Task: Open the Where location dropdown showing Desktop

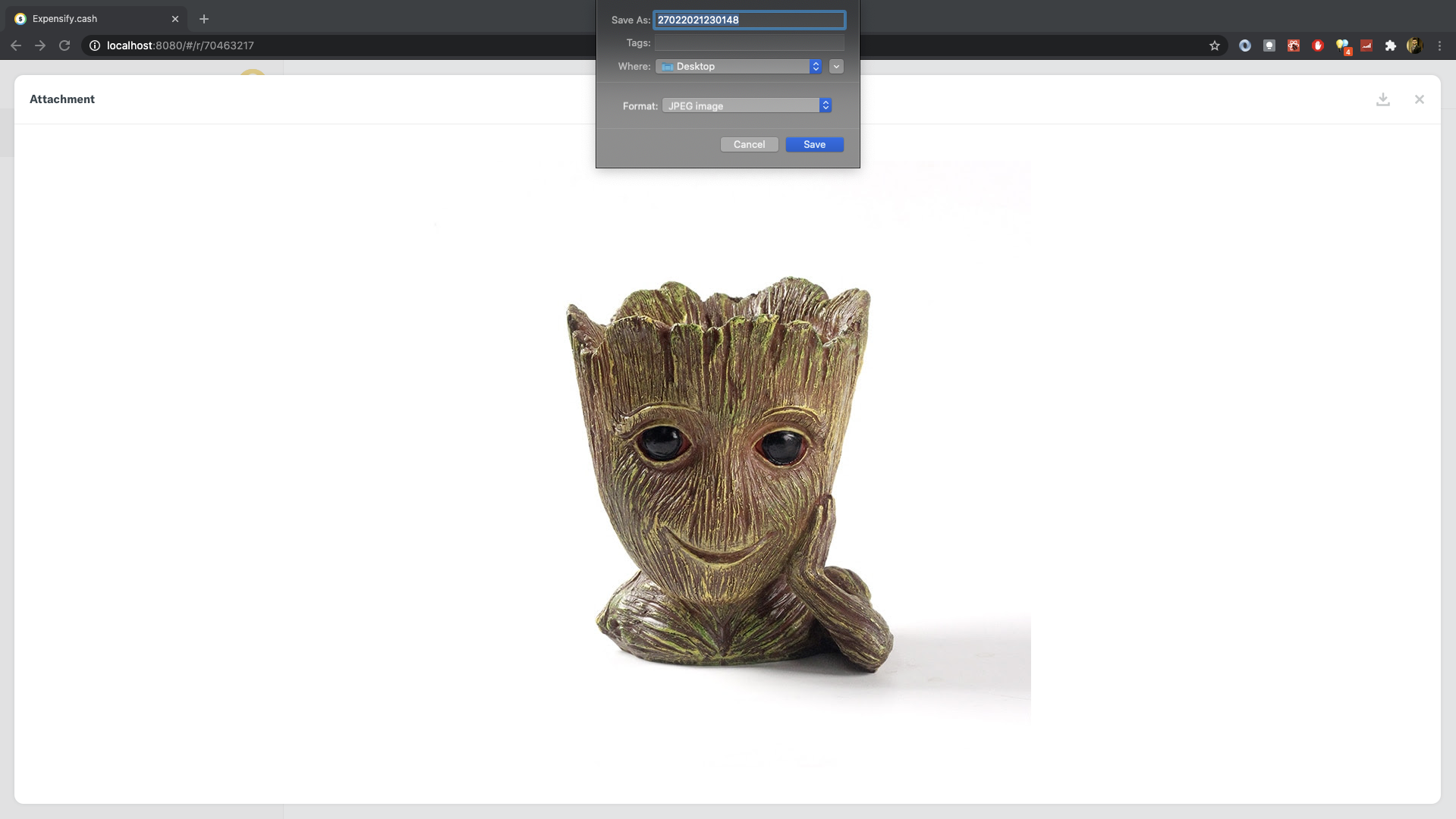Action: pos(738,67)
